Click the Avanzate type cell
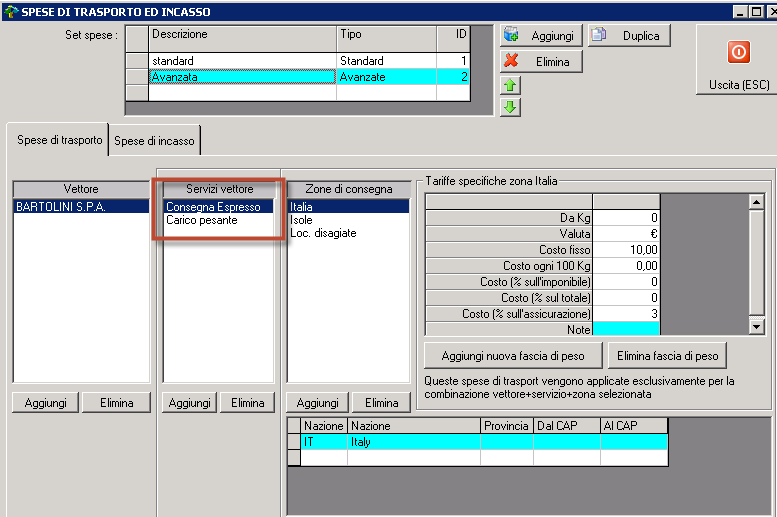The width and height of the screenshot is (777, 517). pyautogui.click(x=387, y=77)
